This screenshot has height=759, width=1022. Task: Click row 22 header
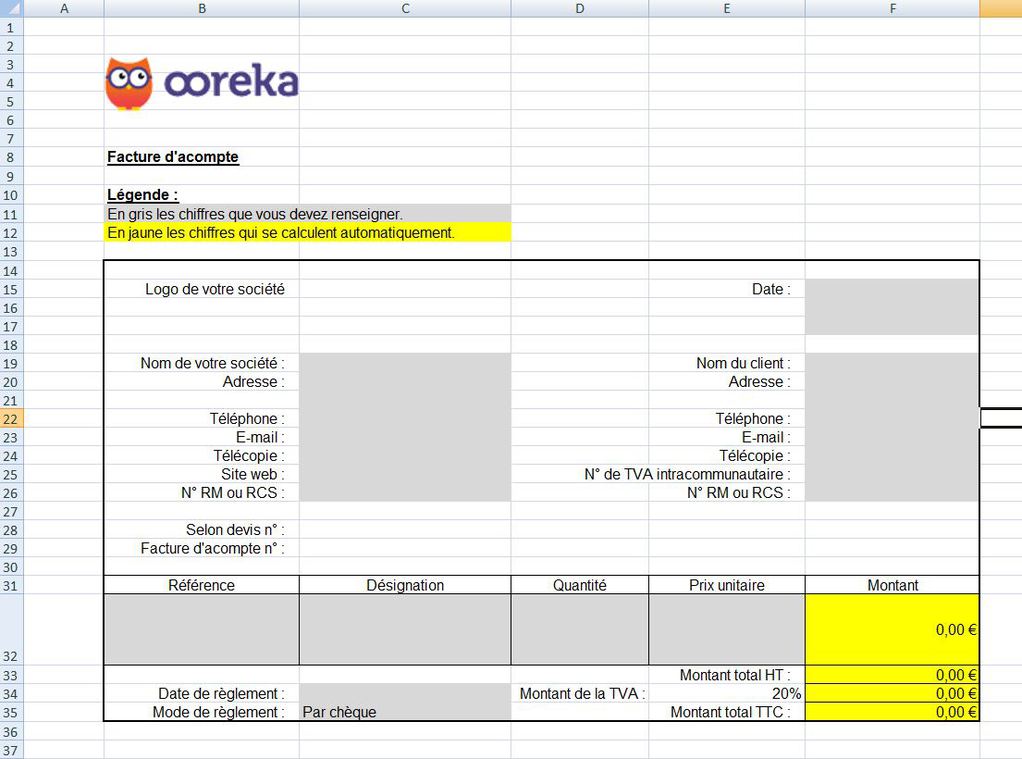11,419
